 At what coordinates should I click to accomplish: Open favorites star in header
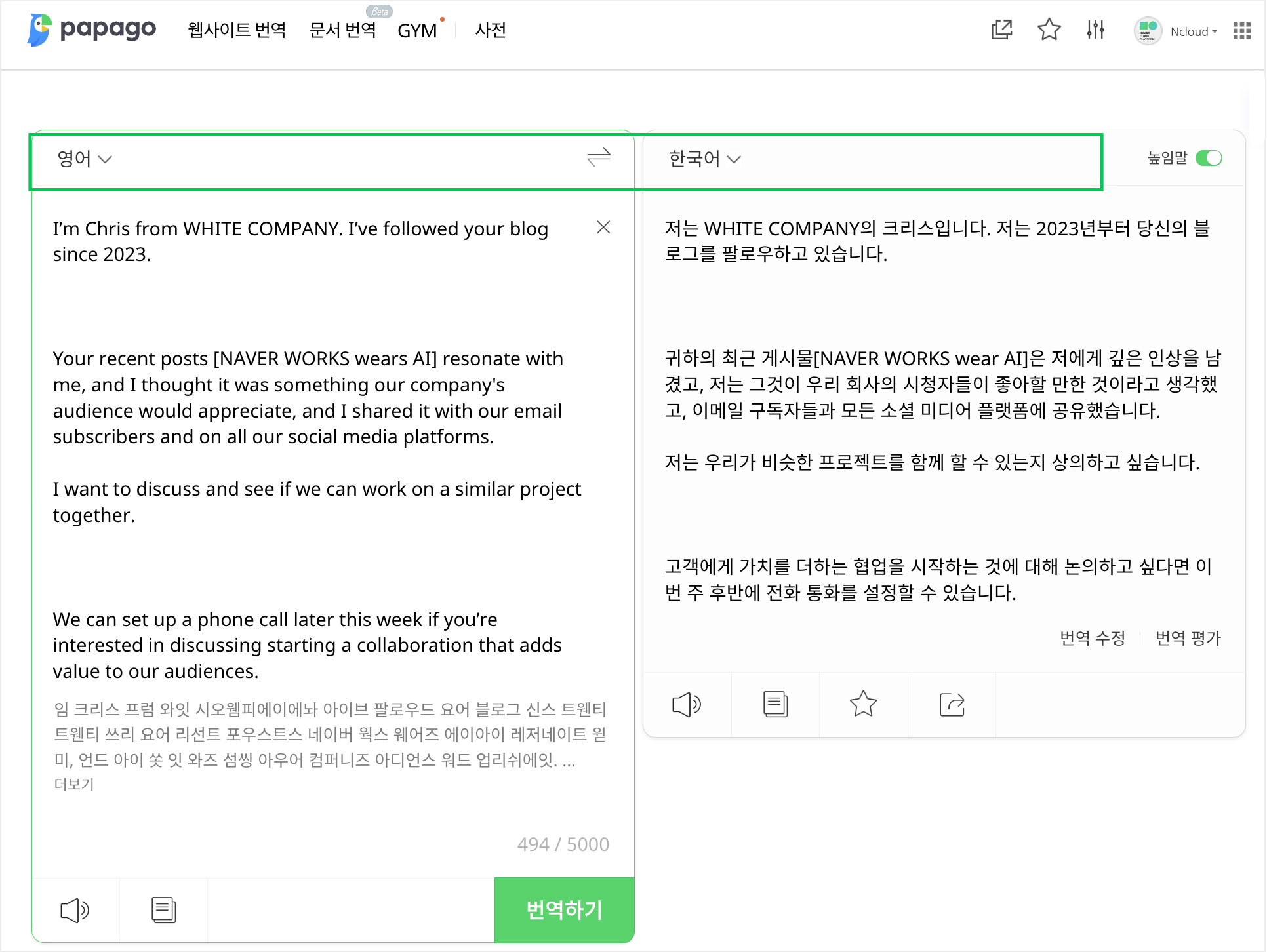tap(1049, 30)
